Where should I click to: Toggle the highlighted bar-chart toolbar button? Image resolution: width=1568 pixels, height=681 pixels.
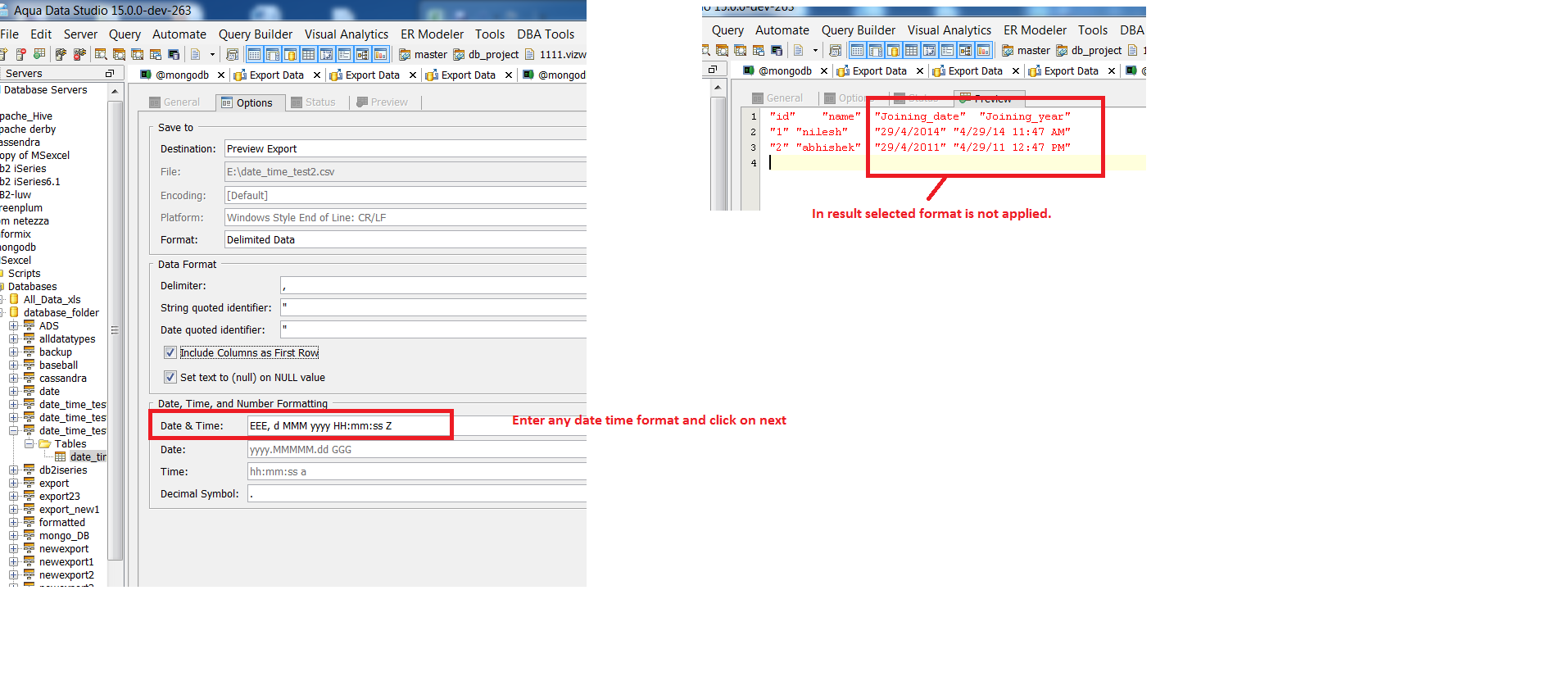coord(381,54)
